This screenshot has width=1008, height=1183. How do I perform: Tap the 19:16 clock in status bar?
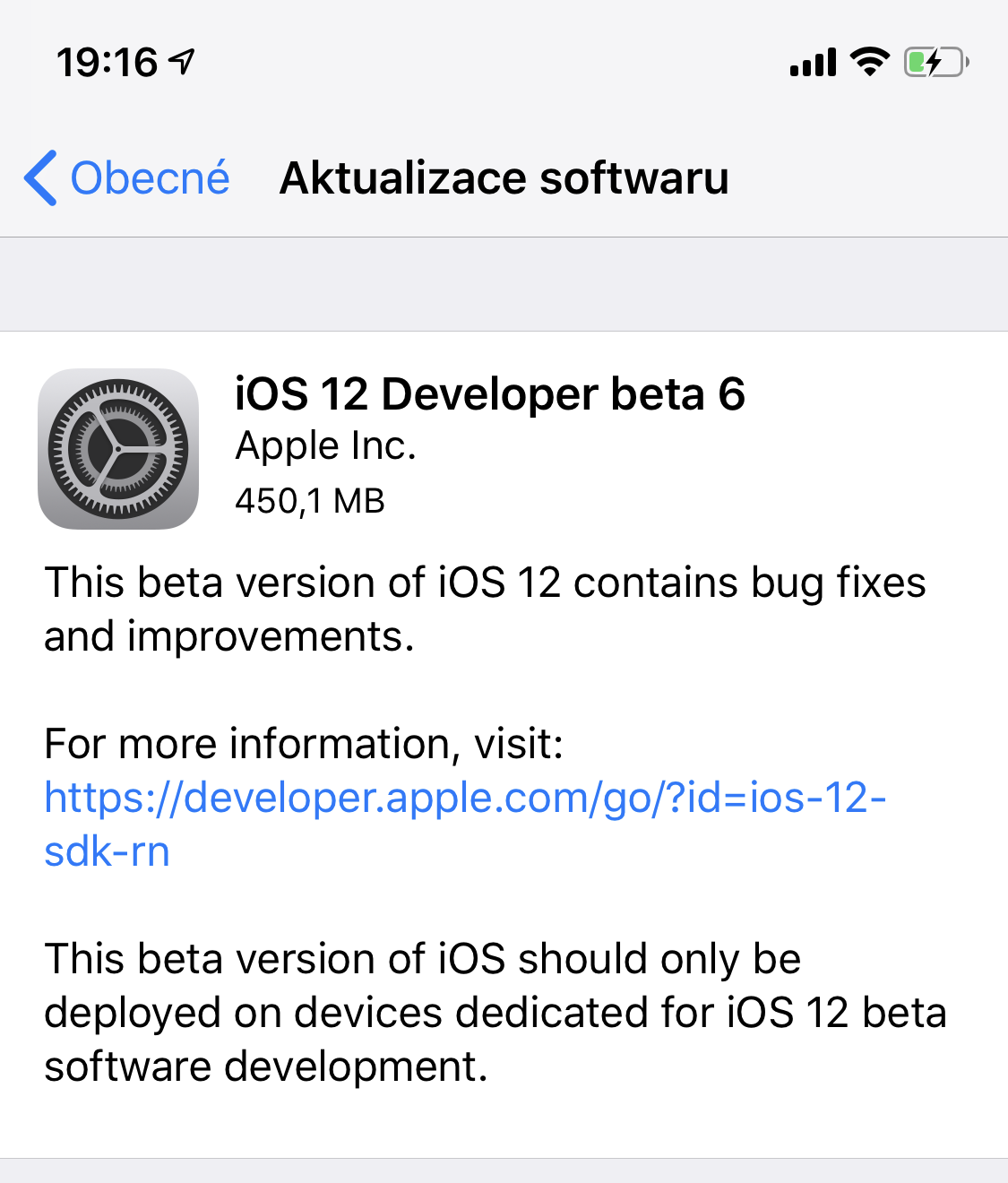[x=107, y=63]
